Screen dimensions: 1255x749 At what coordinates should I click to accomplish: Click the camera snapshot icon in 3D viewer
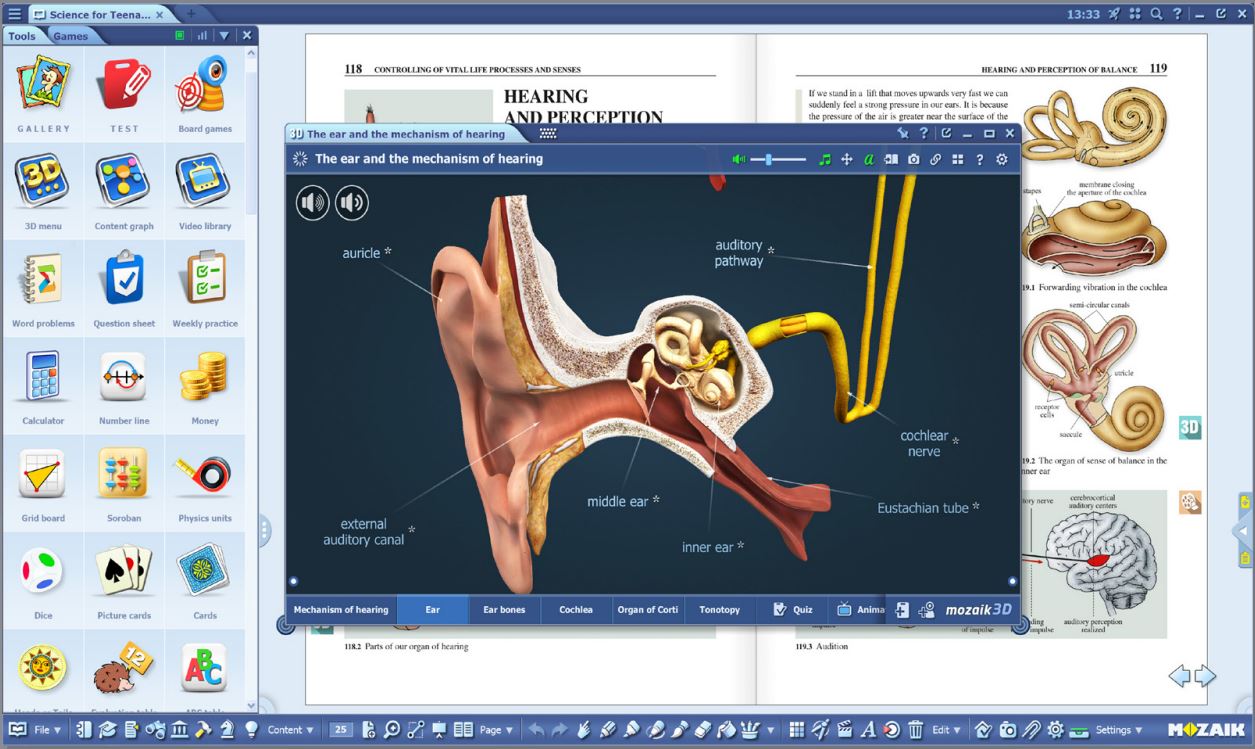tap(913, 159)
